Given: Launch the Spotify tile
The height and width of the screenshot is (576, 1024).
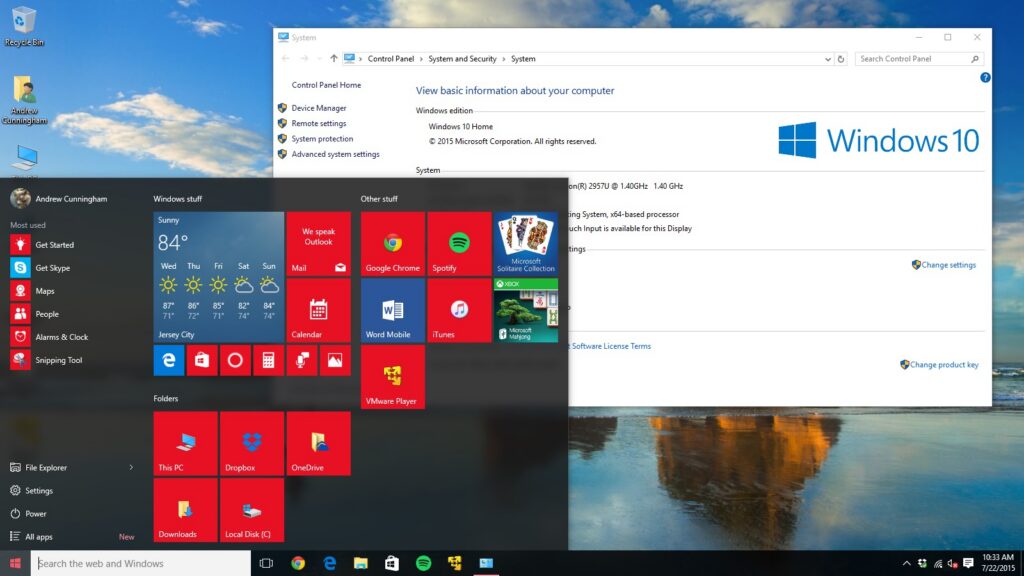Looking at the screenshot, I should pyautogui.click(x=459, y=243).
